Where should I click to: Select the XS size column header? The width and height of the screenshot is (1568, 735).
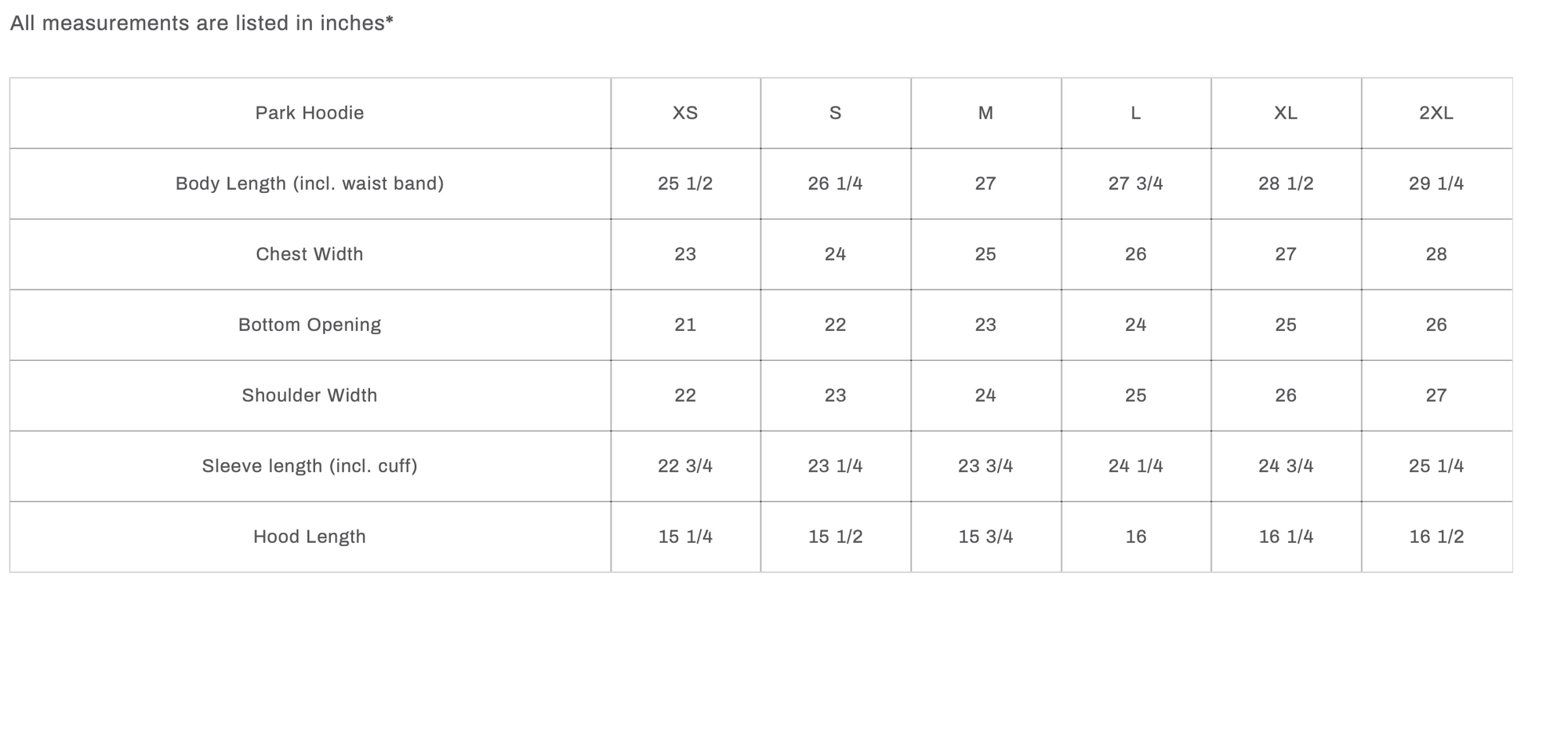click(685, 113)
